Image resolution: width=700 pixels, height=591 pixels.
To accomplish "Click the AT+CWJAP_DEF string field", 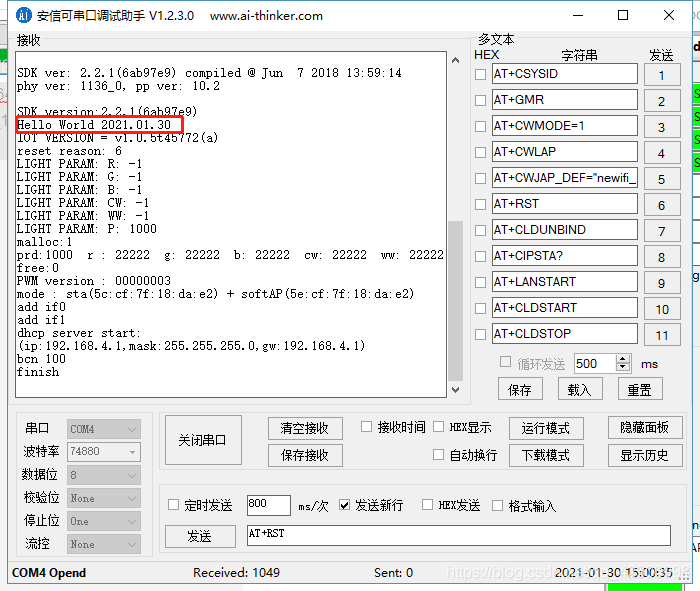I will coord(565,178).
